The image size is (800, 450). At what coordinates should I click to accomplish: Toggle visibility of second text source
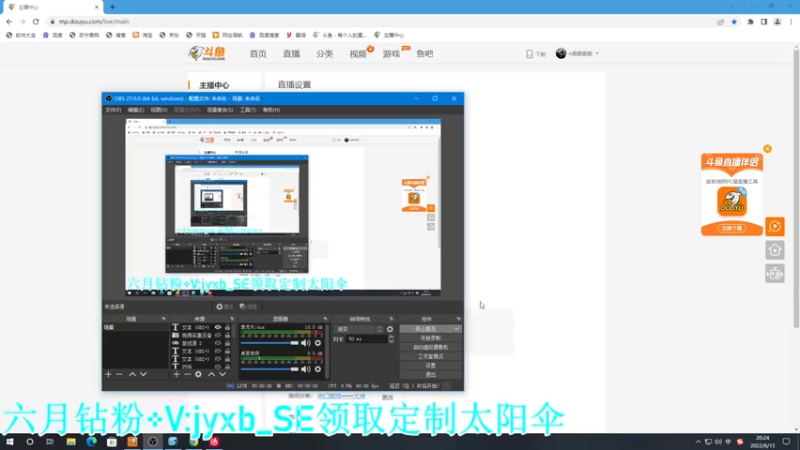pyautogui.click(x=218, y=351)
